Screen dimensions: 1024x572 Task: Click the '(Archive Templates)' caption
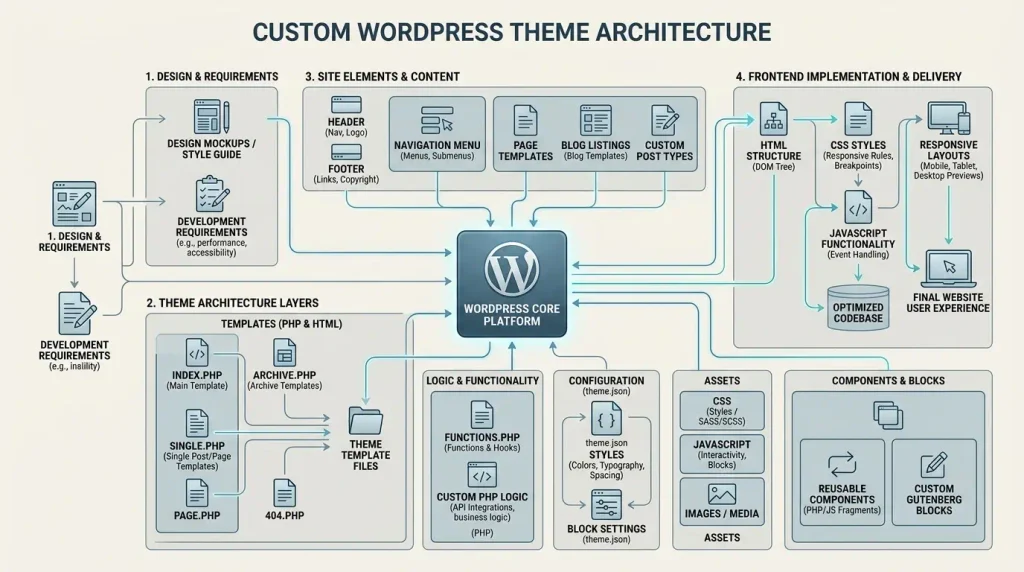click(x=284, y=386)
